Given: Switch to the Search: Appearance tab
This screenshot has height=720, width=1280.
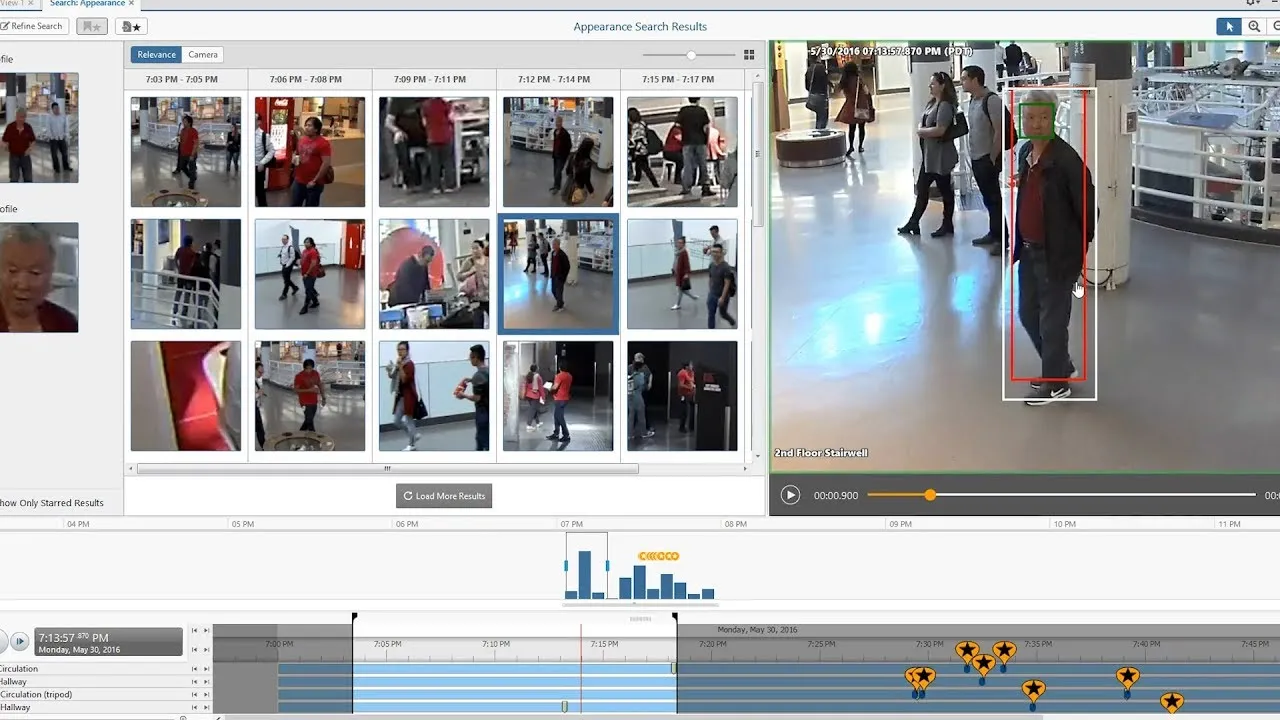Looking at the screenshot, I should 86,3.
